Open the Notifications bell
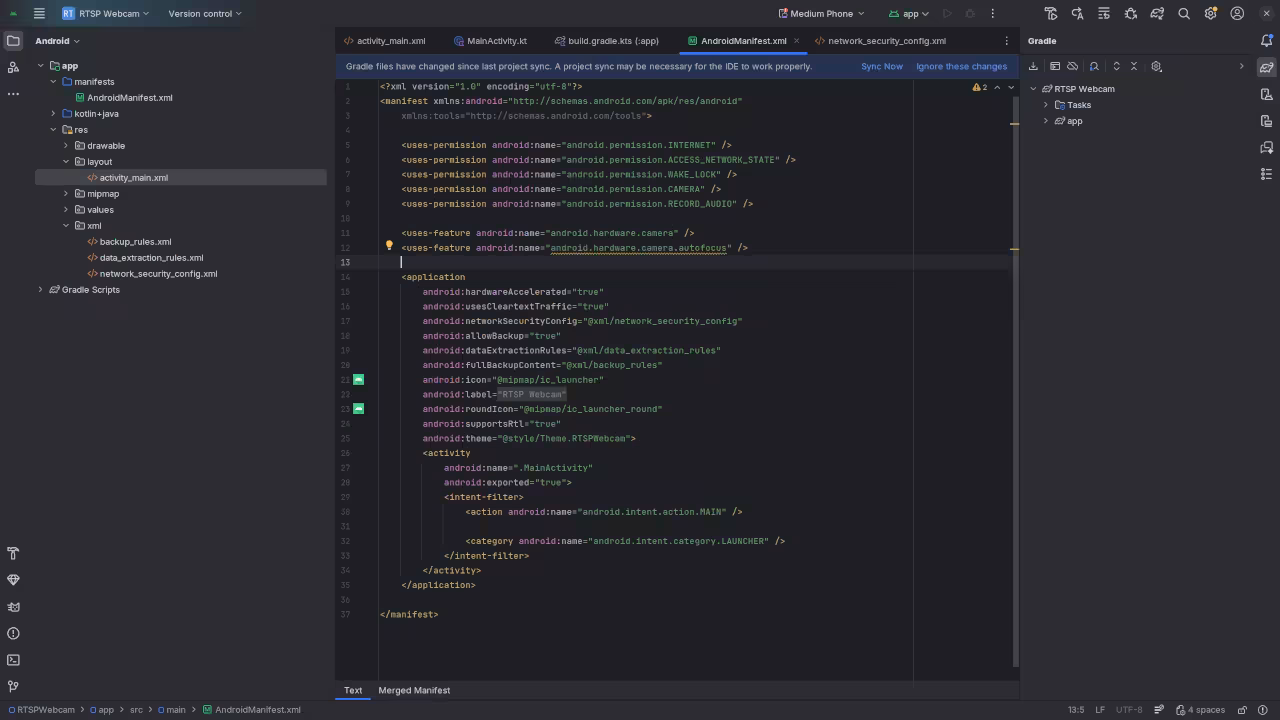Image resolution: width=1280 pixels, height=720 pixels. [x=1267, y=40]
